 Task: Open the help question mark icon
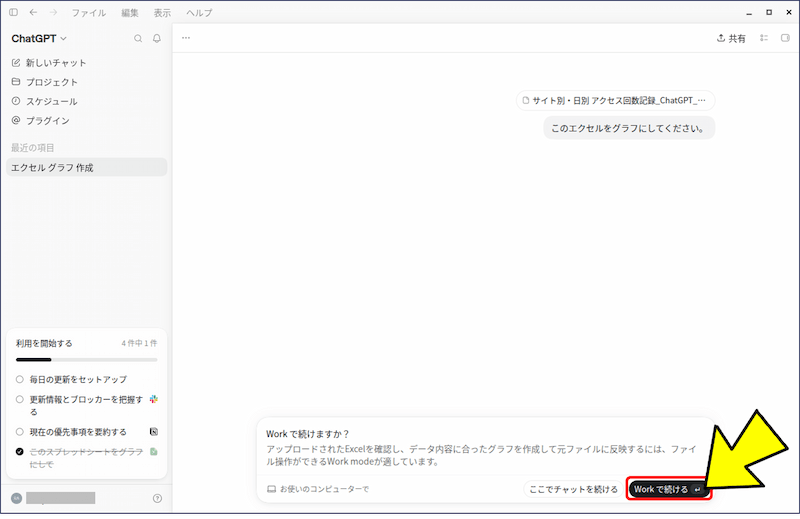point(157,498)
